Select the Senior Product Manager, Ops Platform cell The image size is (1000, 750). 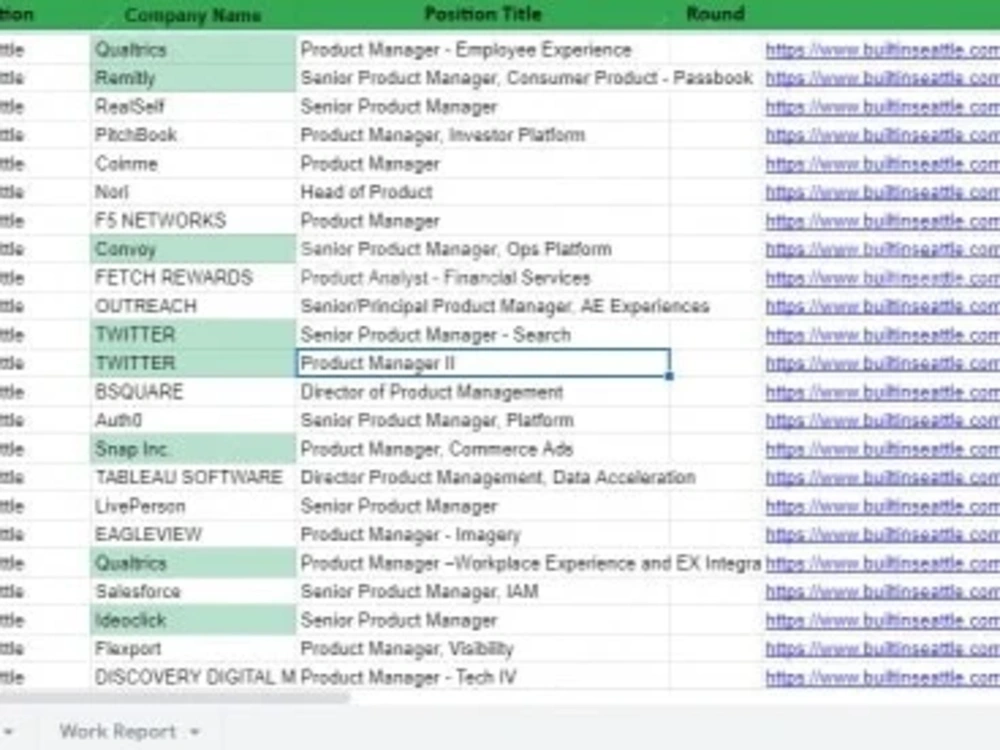[483, 249]
